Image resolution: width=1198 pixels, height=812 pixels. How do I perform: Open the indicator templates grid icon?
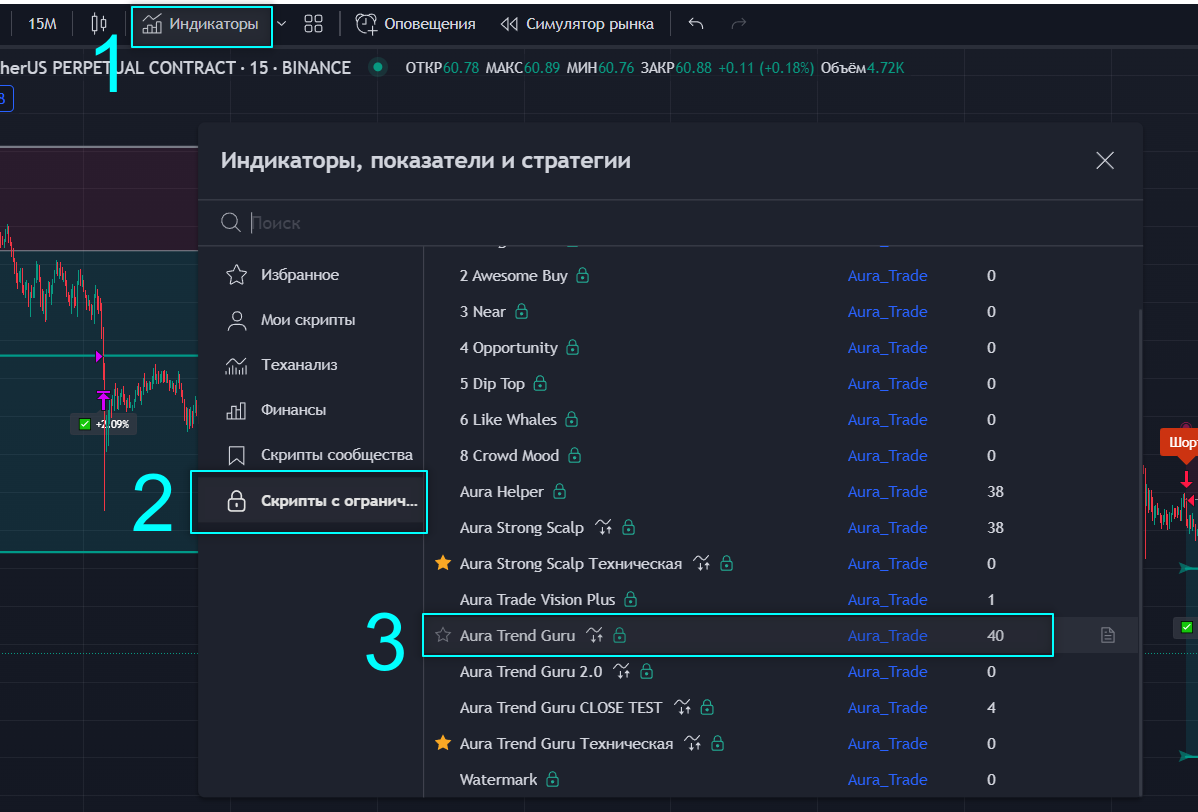[313, 24]
